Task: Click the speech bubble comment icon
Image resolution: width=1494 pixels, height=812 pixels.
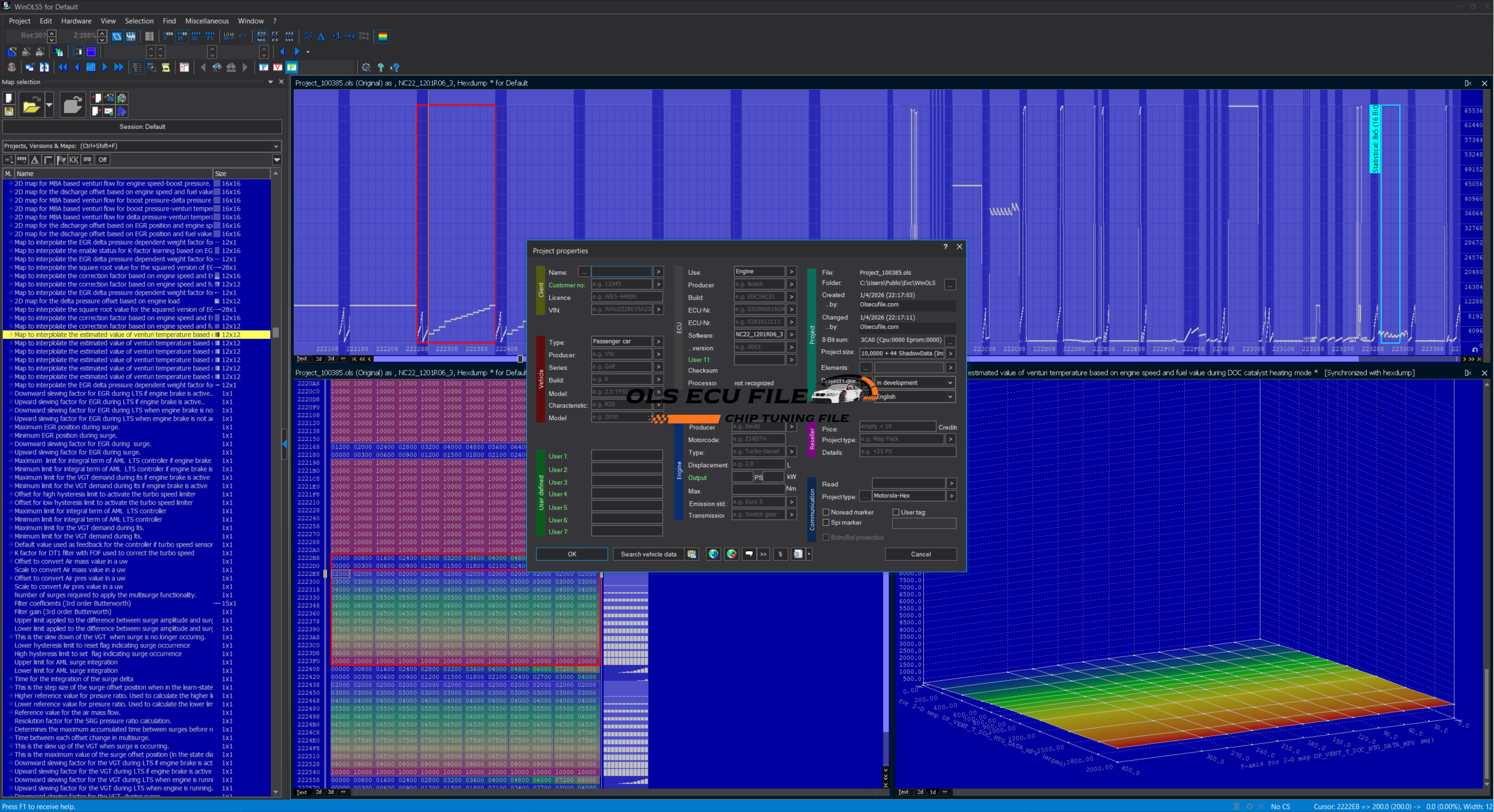Action: pos(749,554)
